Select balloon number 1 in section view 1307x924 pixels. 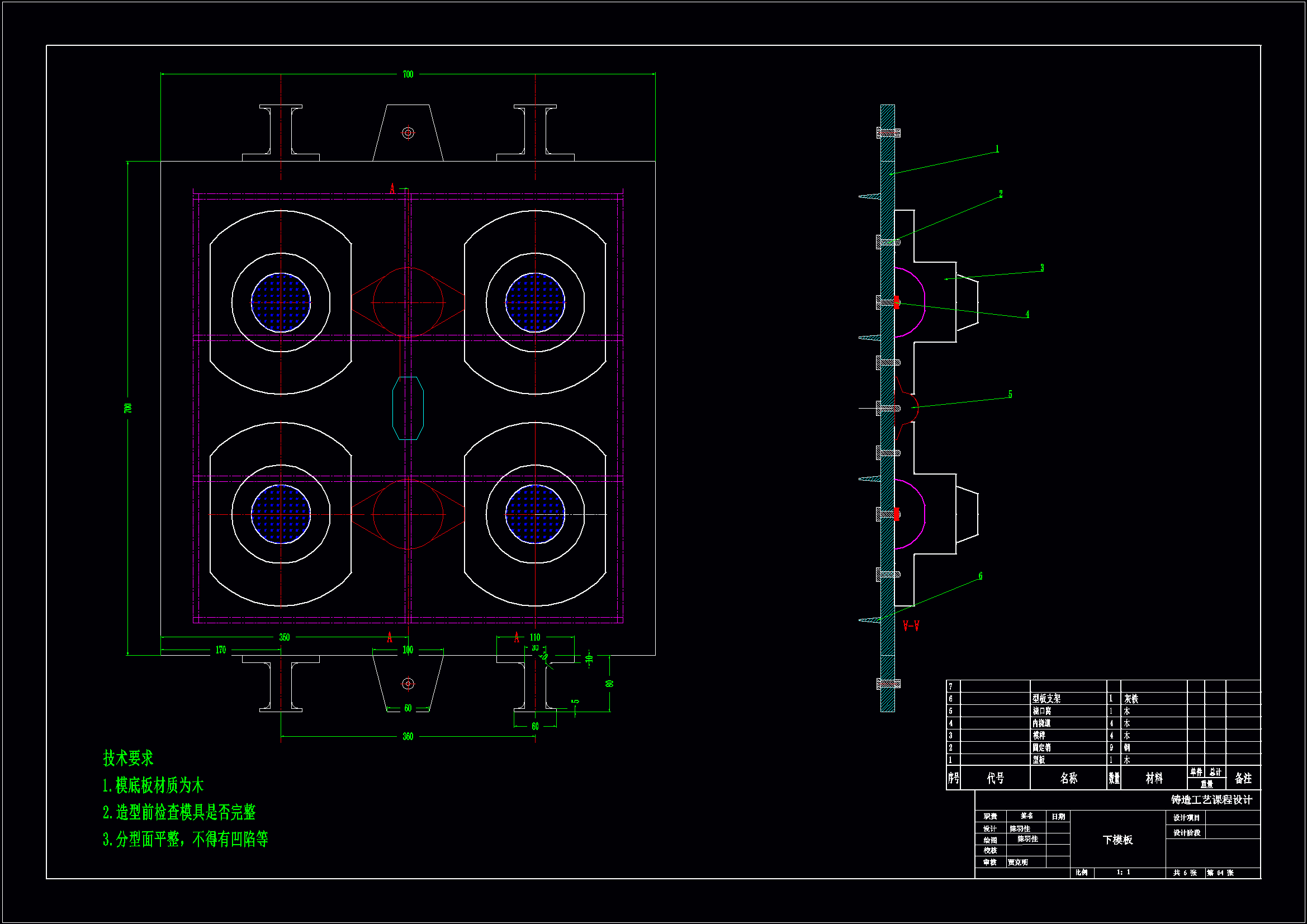click(997, 149)
